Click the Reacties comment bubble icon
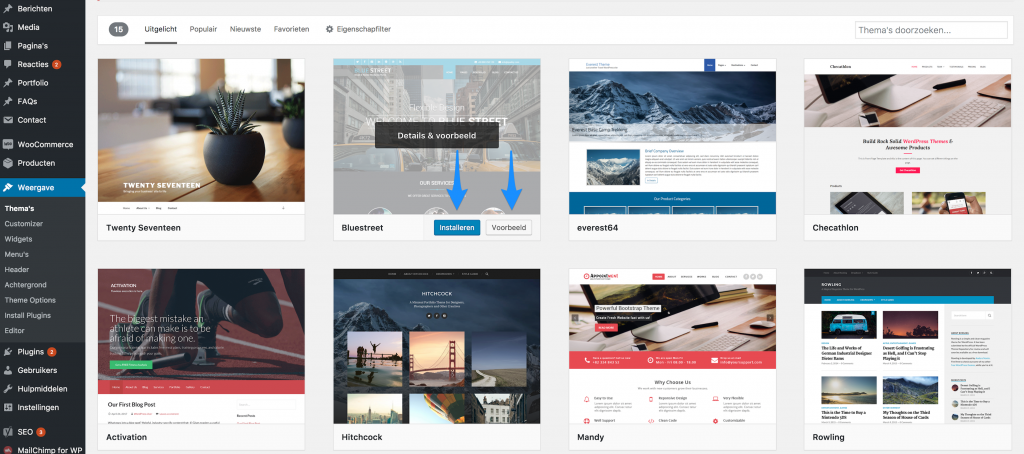 (x=8, y=64)
